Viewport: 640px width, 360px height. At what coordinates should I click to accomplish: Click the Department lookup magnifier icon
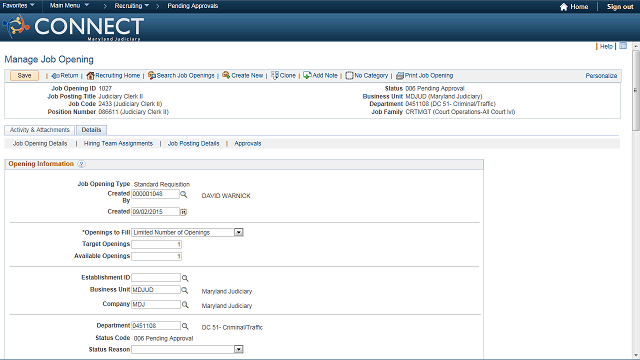pos(185,326)
